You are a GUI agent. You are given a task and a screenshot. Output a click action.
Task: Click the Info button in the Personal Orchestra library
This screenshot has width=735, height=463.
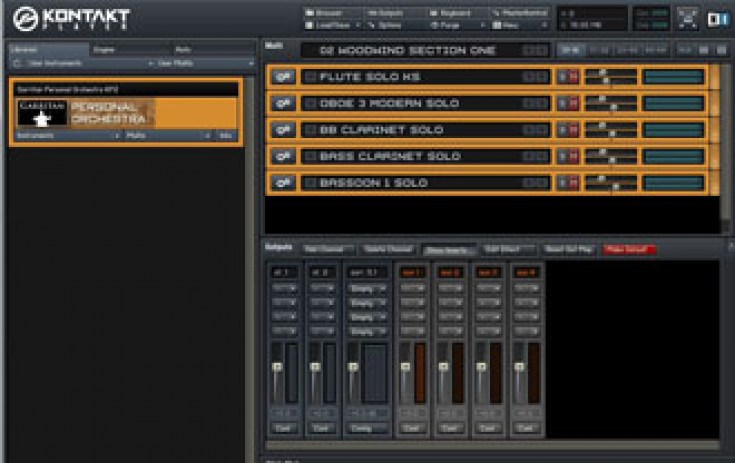226,135
